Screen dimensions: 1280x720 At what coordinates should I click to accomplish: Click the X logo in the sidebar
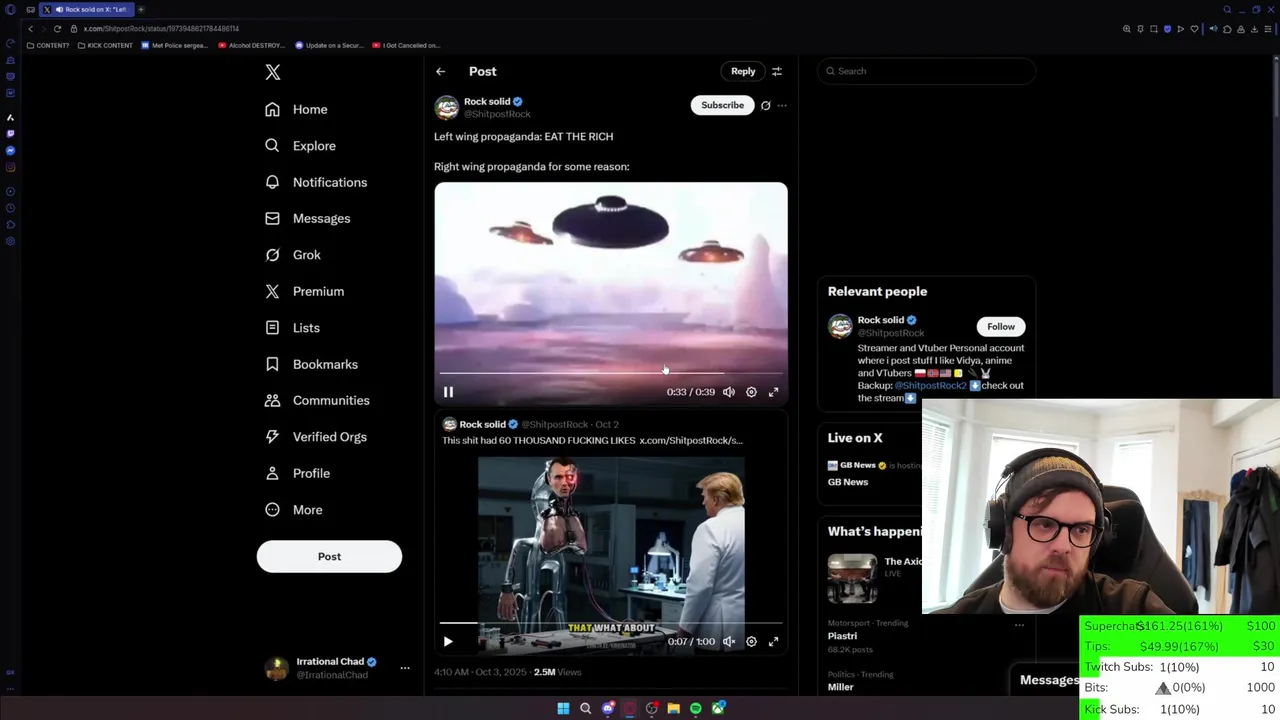click(273, 72)
